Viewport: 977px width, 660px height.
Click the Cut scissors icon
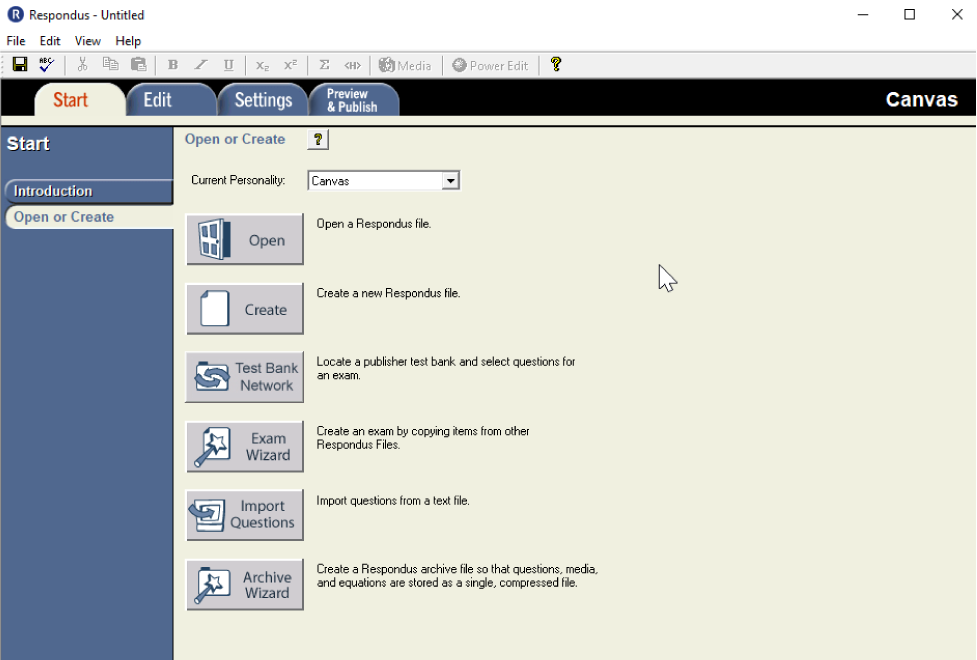(82, 65)
